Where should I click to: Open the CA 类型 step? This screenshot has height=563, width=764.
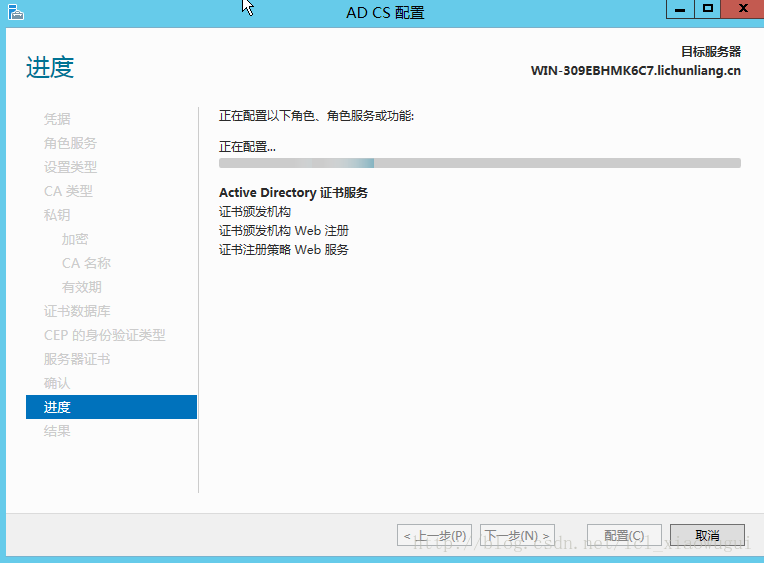tap(68, 191)
